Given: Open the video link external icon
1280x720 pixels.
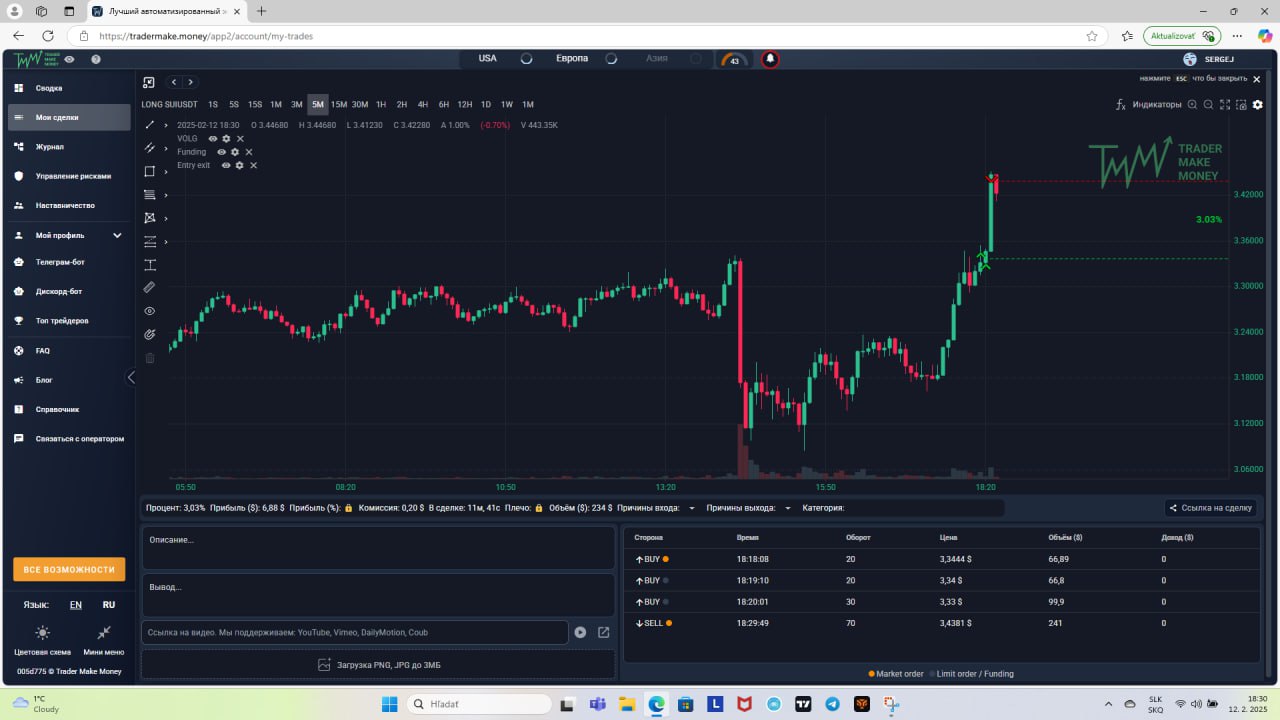Looking at the screenshot, I should [604, 632].
